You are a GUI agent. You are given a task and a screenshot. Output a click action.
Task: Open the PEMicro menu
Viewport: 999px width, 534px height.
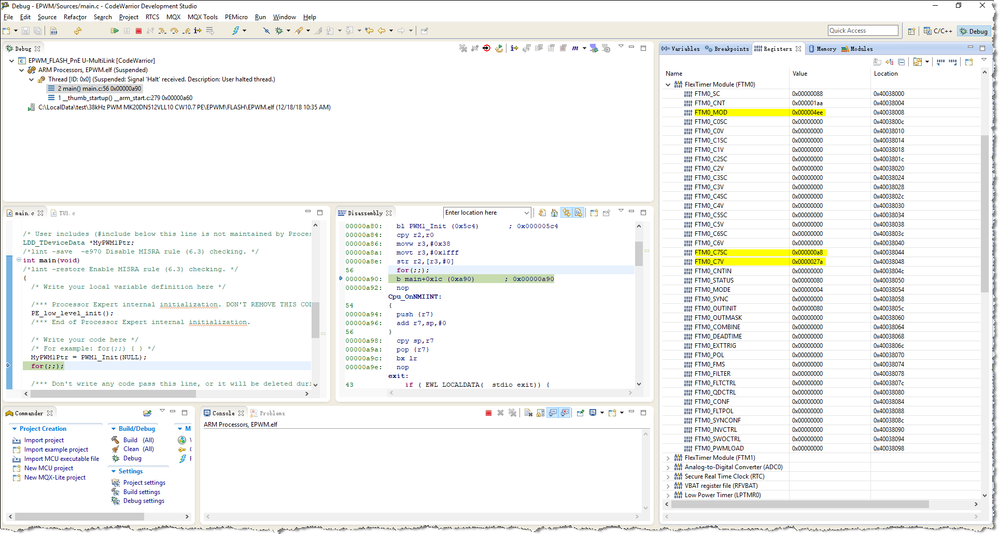coord(236,17)
